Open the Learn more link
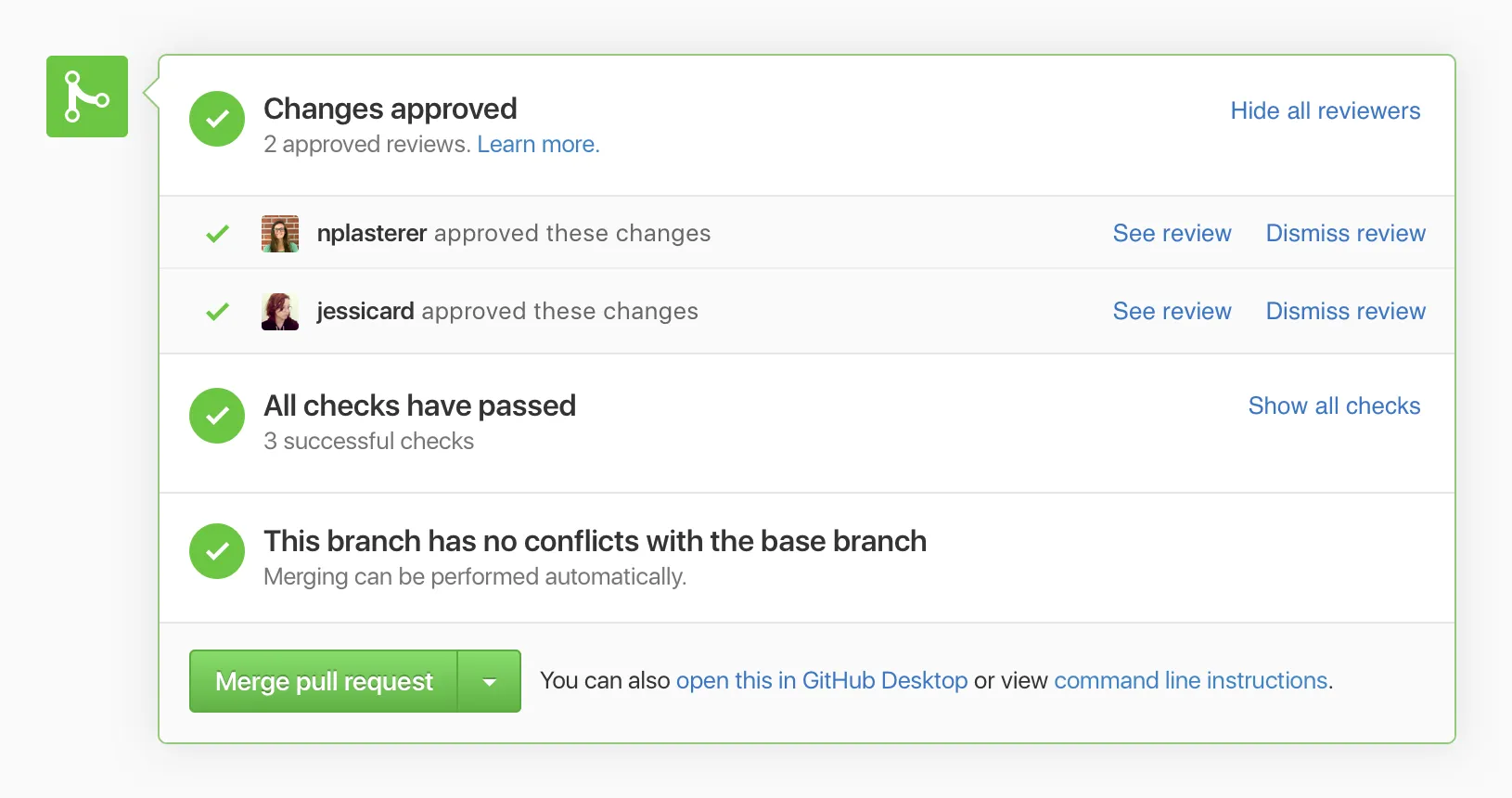The image size is (1512, 798). (x=538, y=145)
